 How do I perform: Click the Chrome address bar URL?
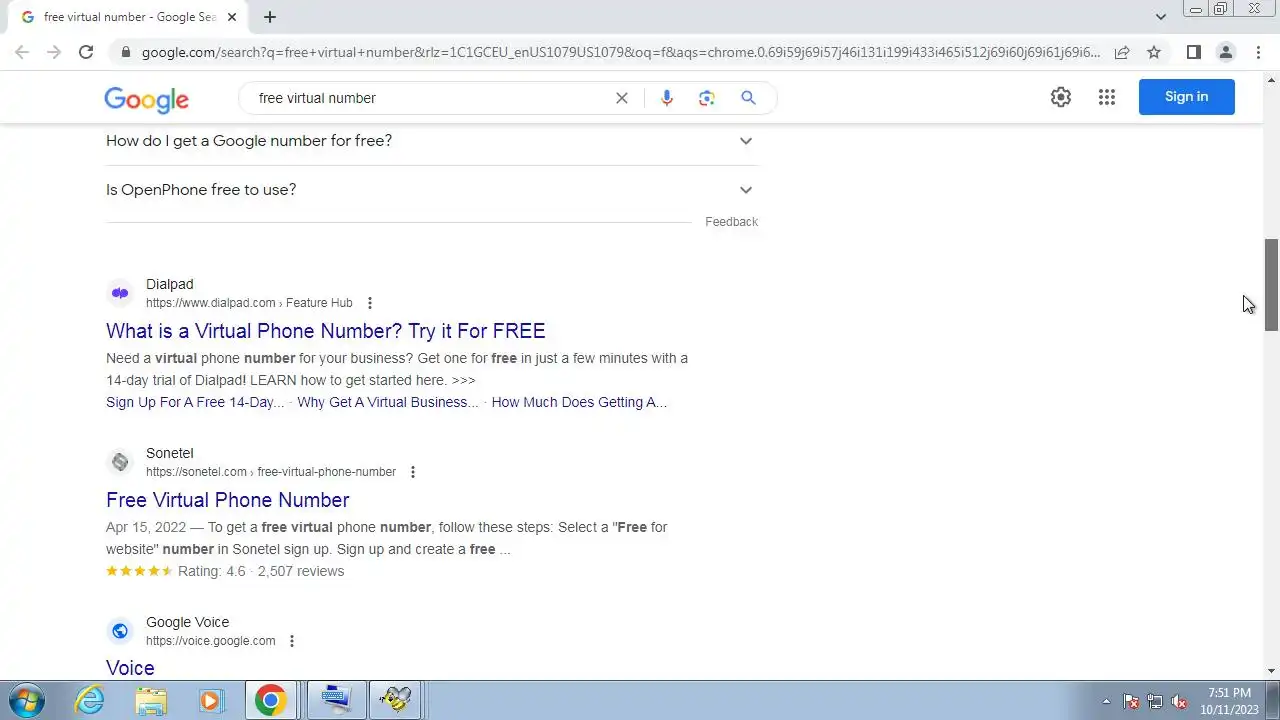(620, 52)
